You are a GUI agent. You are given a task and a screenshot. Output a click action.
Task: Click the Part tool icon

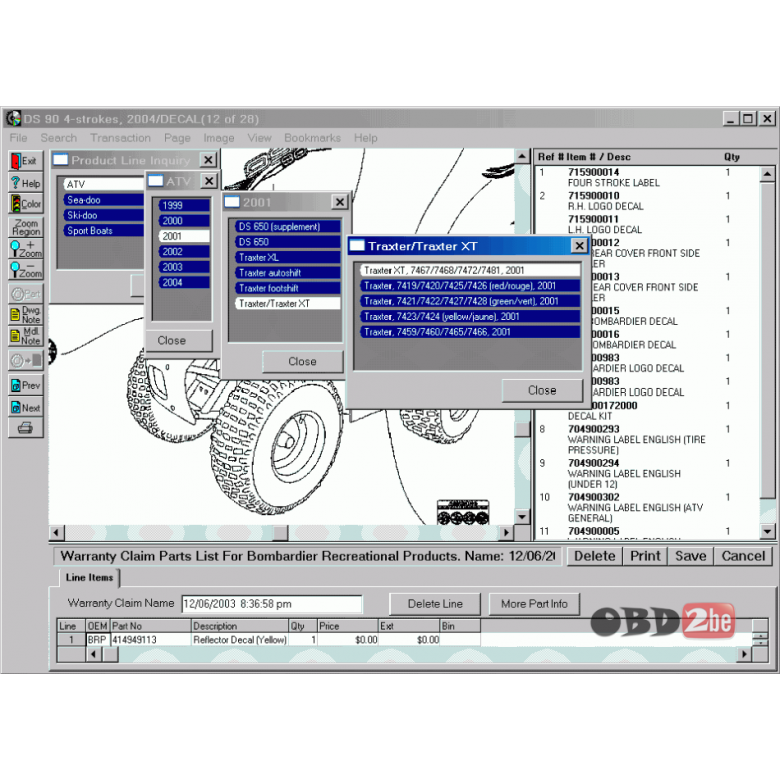[25, 294]
